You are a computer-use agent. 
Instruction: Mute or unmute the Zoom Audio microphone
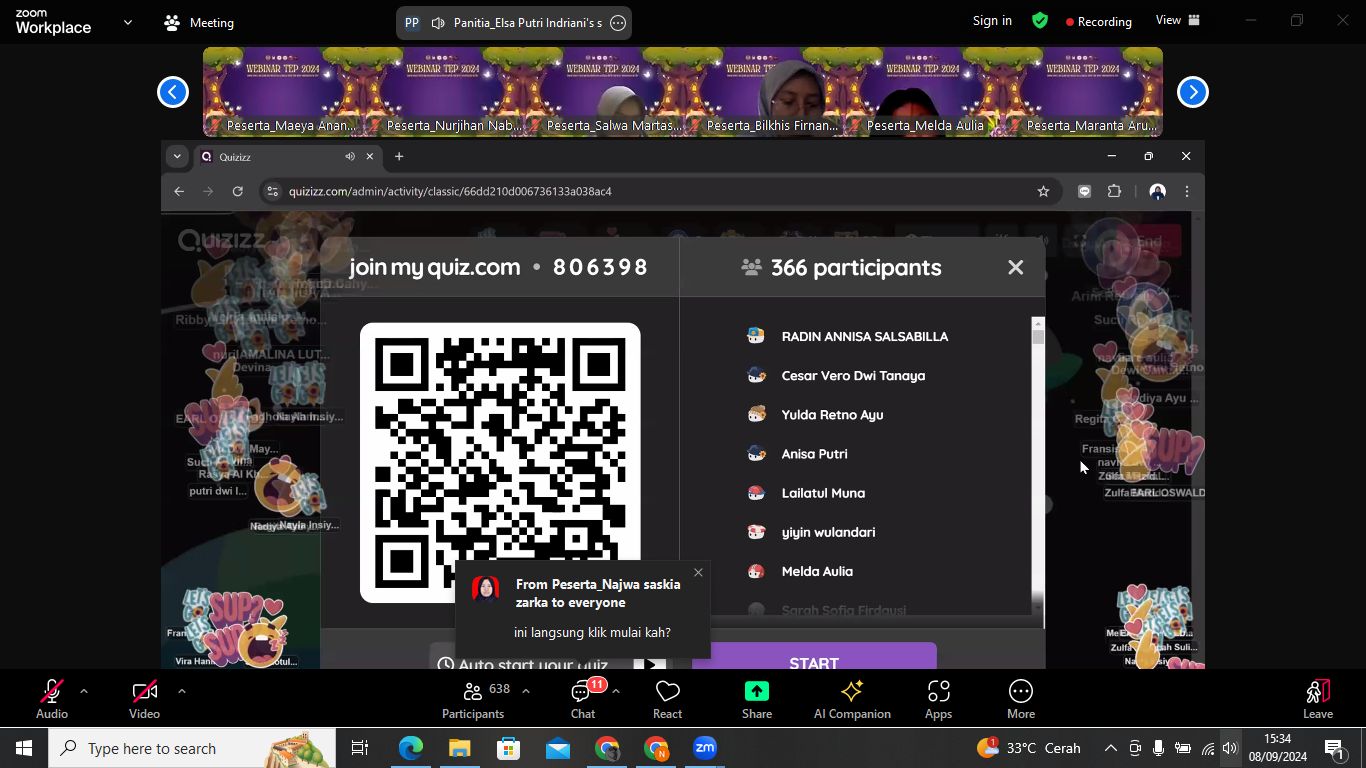[52, 699]
